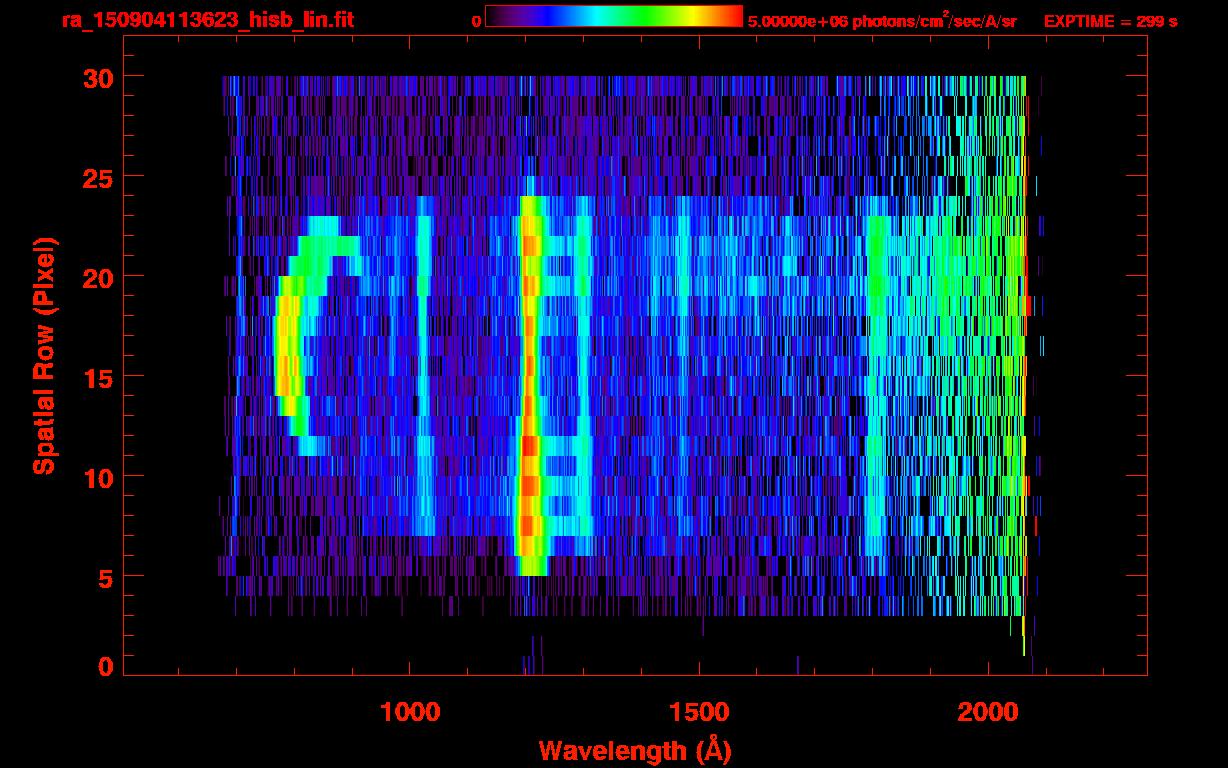Click the Spatial Row (Pixel) axis title

pyautogui.click(x=44, y=355)
